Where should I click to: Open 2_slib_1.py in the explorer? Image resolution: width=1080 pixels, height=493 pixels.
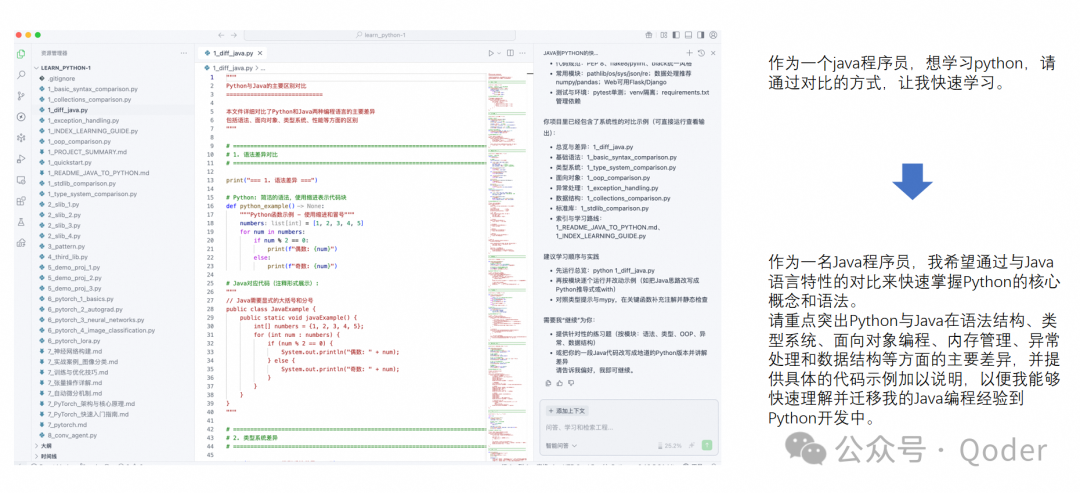(x=63, y=204)
